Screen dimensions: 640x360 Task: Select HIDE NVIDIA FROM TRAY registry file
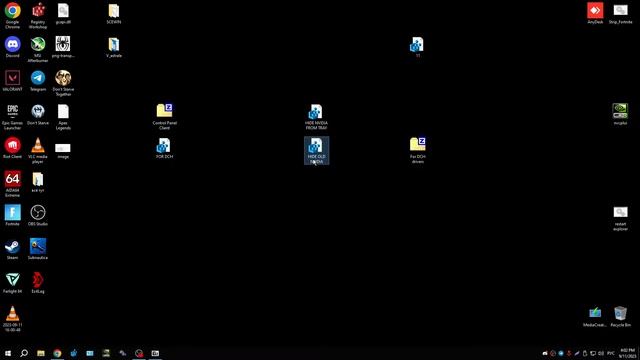[x=316, y=117]
